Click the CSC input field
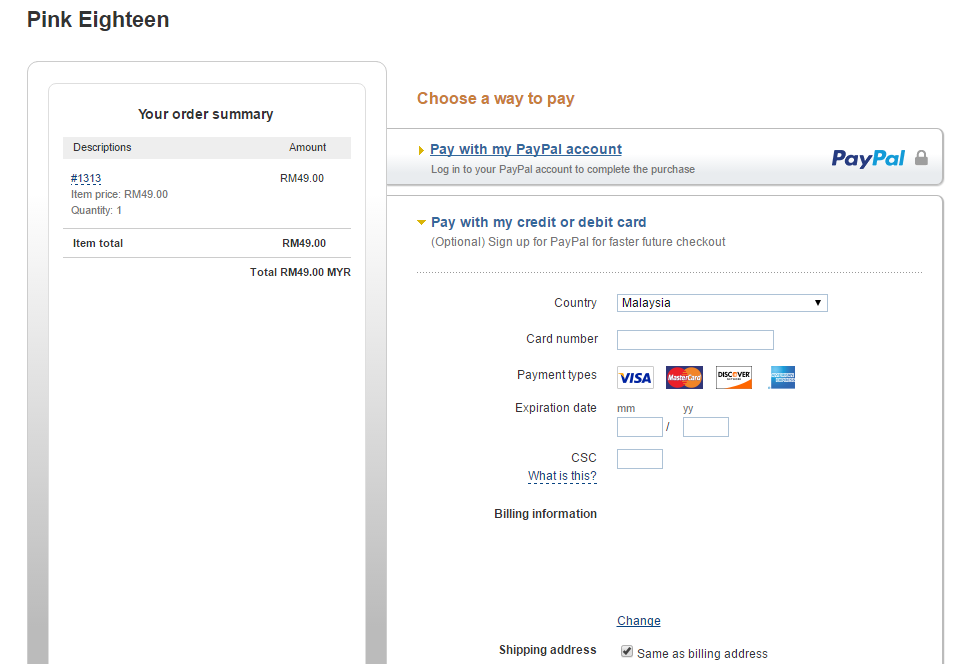Viewport: 972px width, 664px height. click(640, 459)
